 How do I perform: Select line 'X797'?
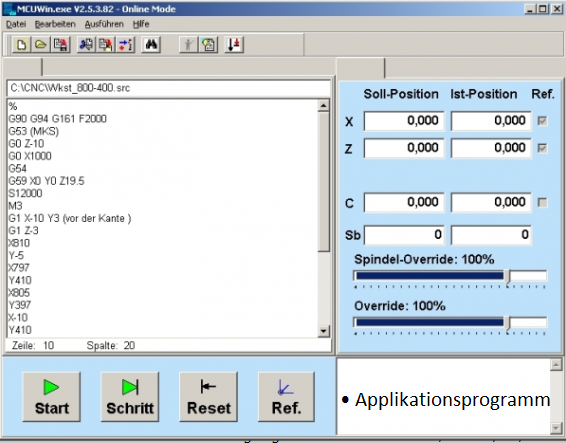[x=19, y=268]
